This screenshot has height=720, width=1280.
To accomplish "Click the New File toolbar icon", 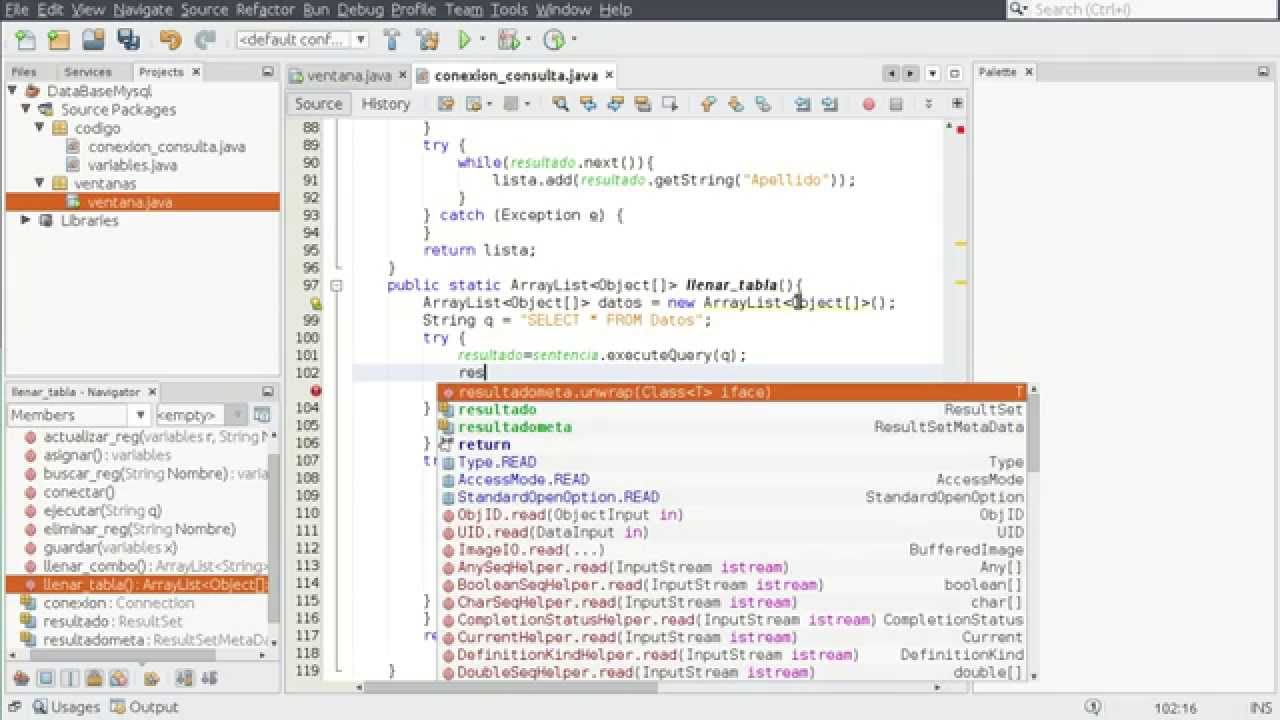I will click(26, 40).
